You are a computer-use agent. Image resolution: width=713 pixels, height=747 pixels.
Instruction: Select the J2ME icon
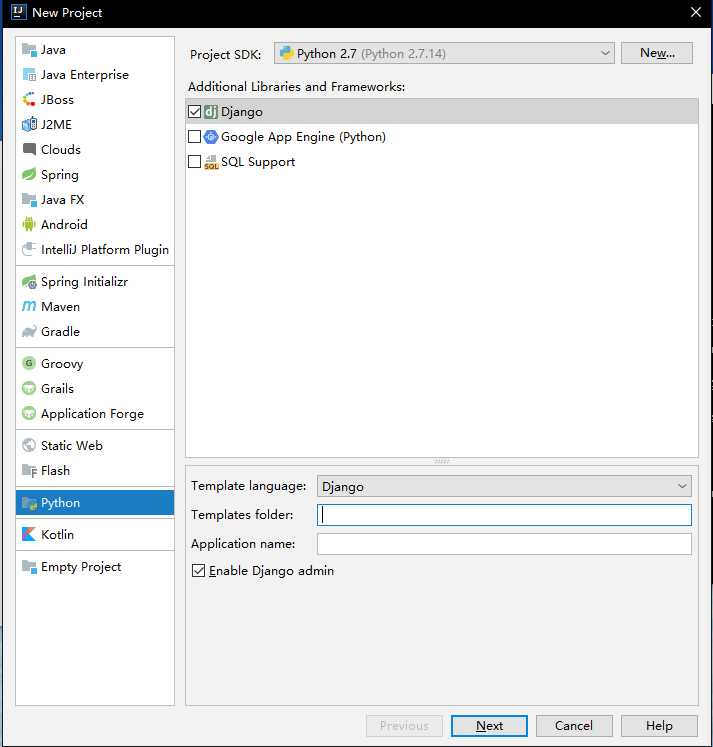29,124
